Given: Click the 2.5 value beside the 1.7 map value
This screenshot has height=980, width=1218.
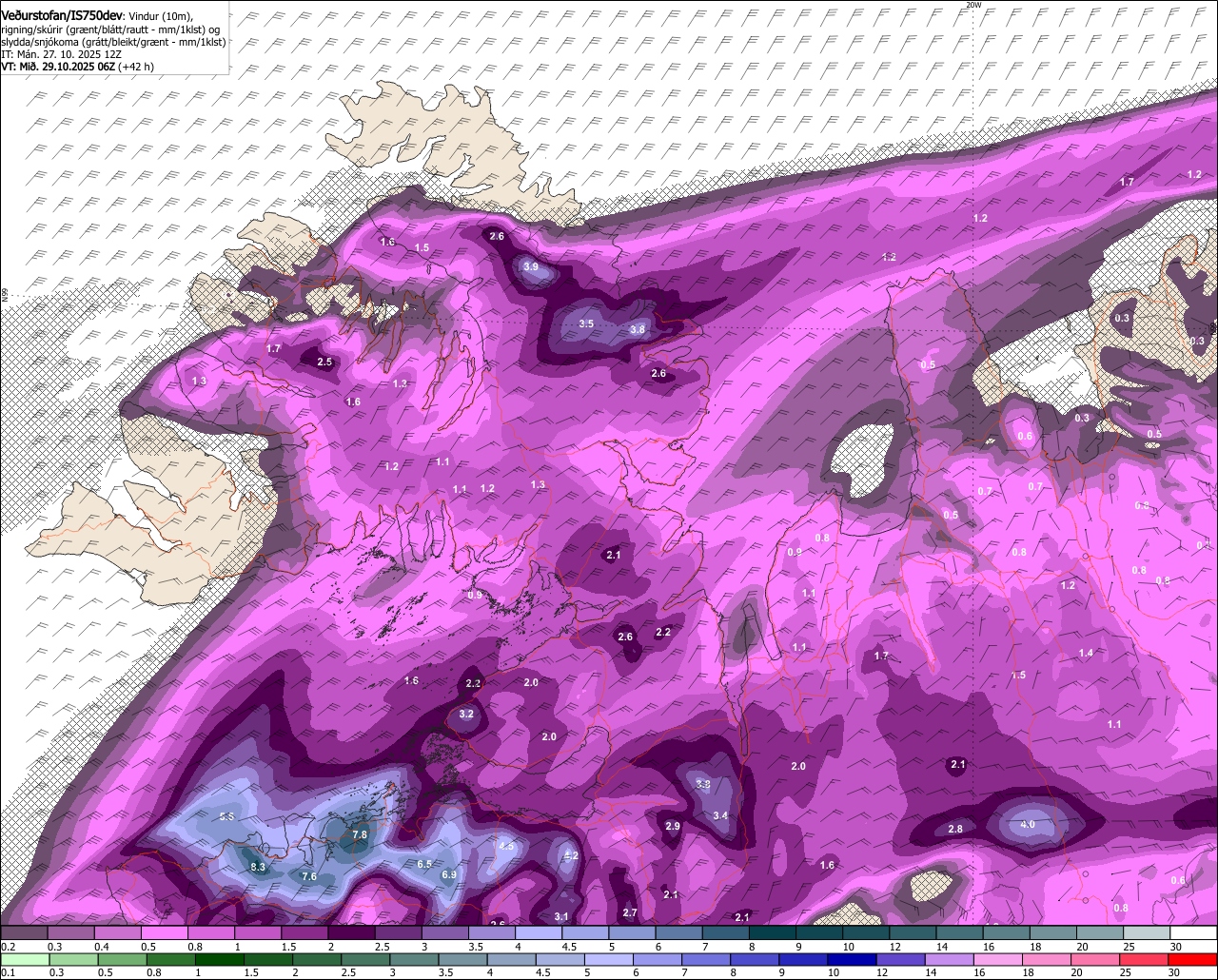Looking at the screenshot, I should [324, 362].
